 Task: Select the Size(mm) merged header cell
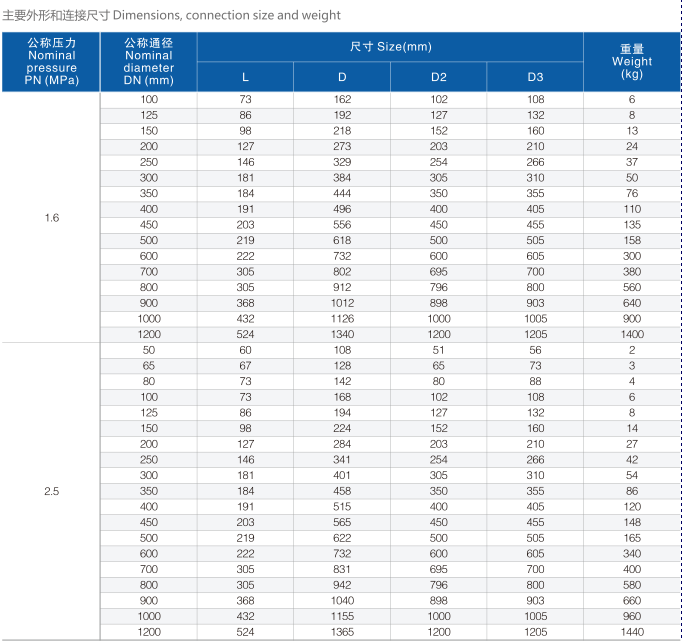pyautogui.click(x=391, y=47)
